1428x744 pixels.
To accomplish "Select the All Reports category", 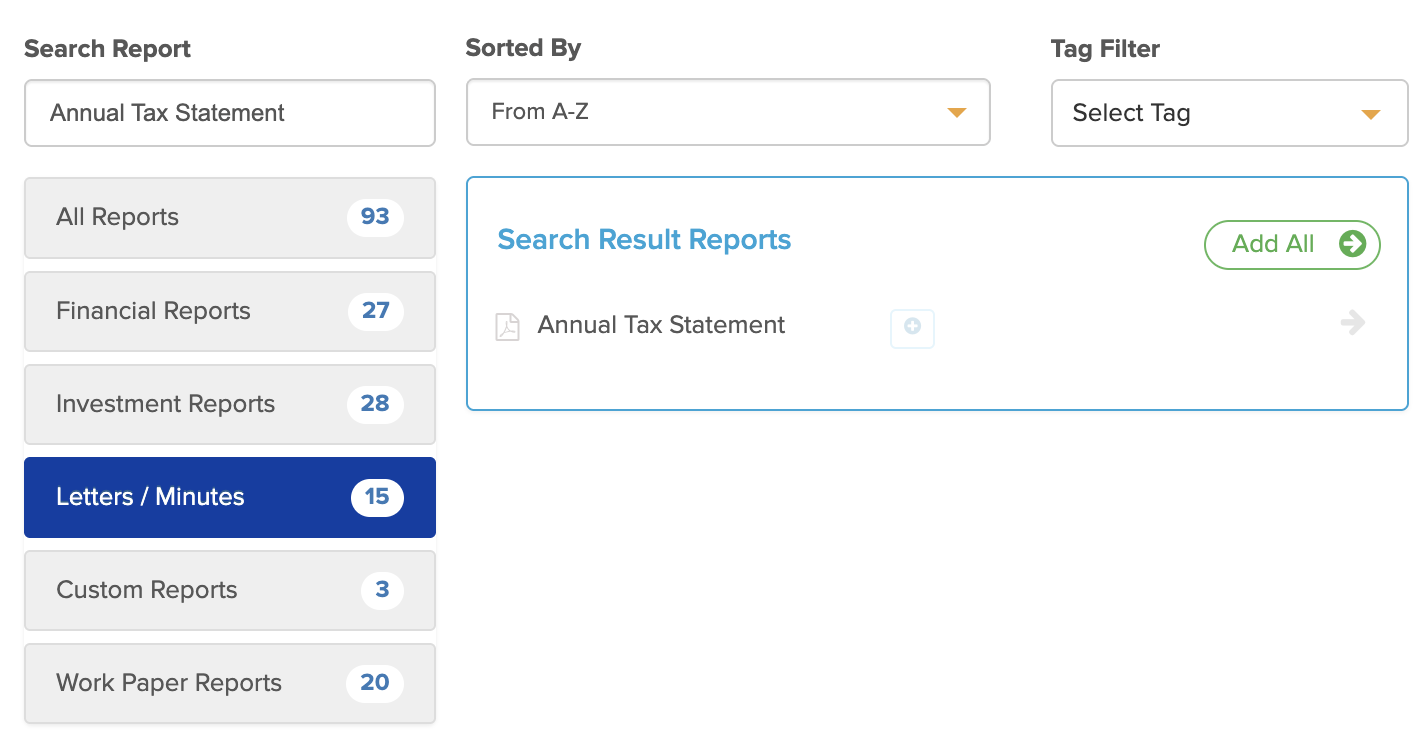I will tap(230, 217).
